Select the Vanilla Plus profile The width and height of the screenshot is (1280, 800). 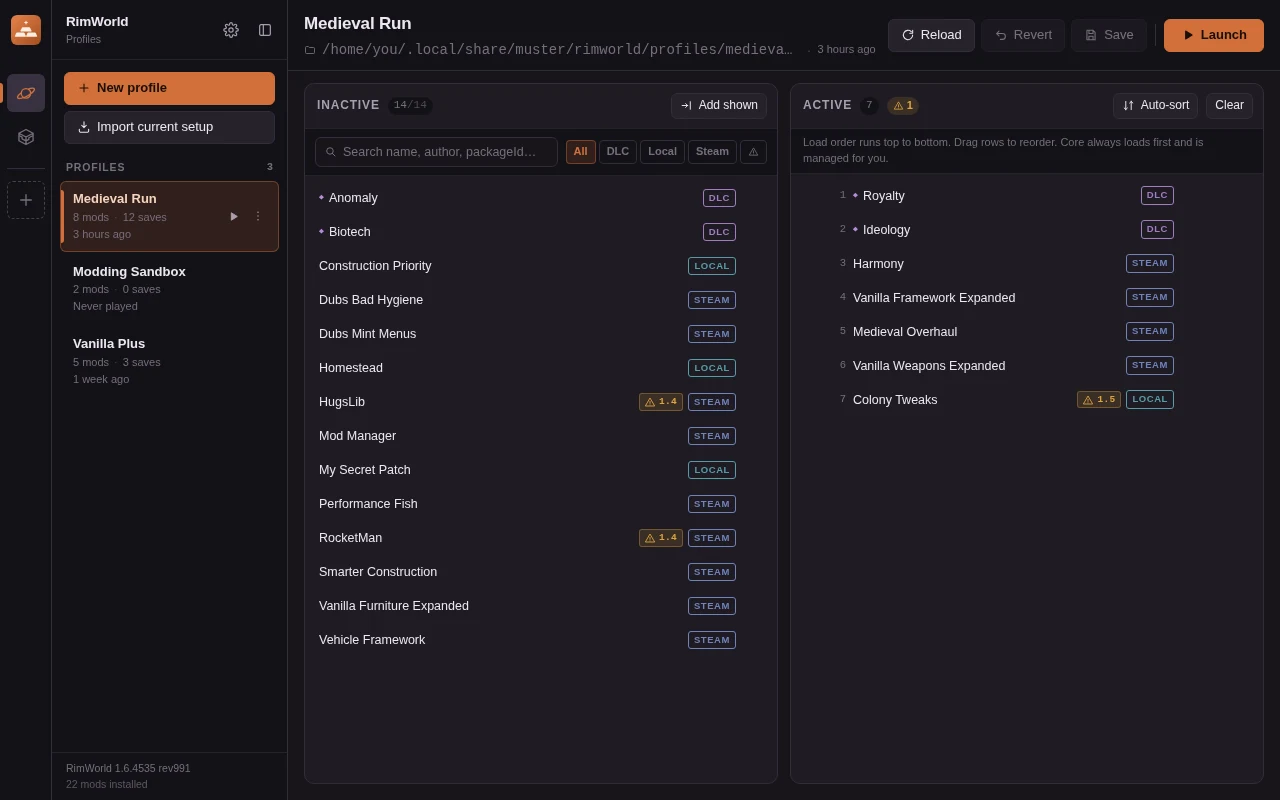(x=169, y=361)
